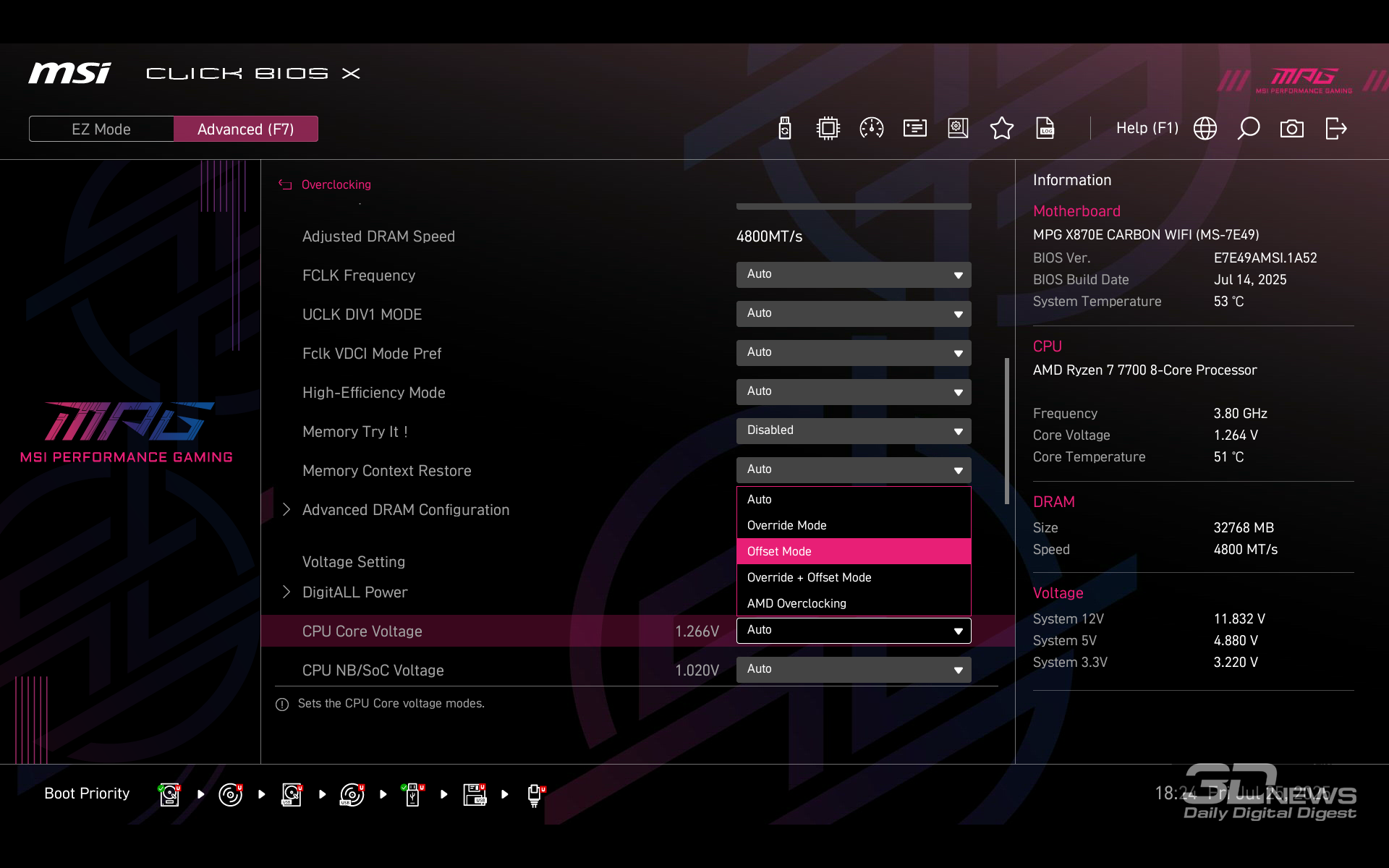Select USB hard disk boot device icon

coord(292,794)
